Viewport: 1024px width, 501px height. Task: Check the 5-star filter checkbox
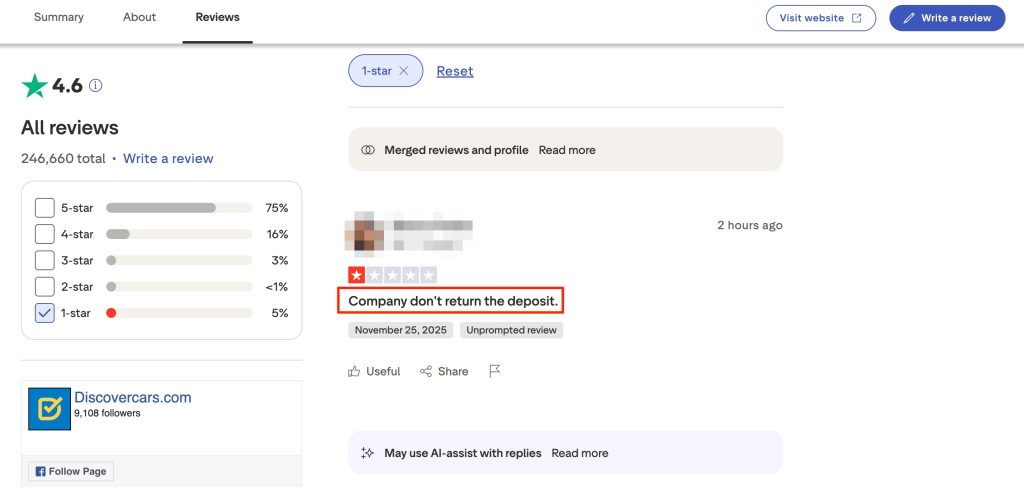pos(45,208)
